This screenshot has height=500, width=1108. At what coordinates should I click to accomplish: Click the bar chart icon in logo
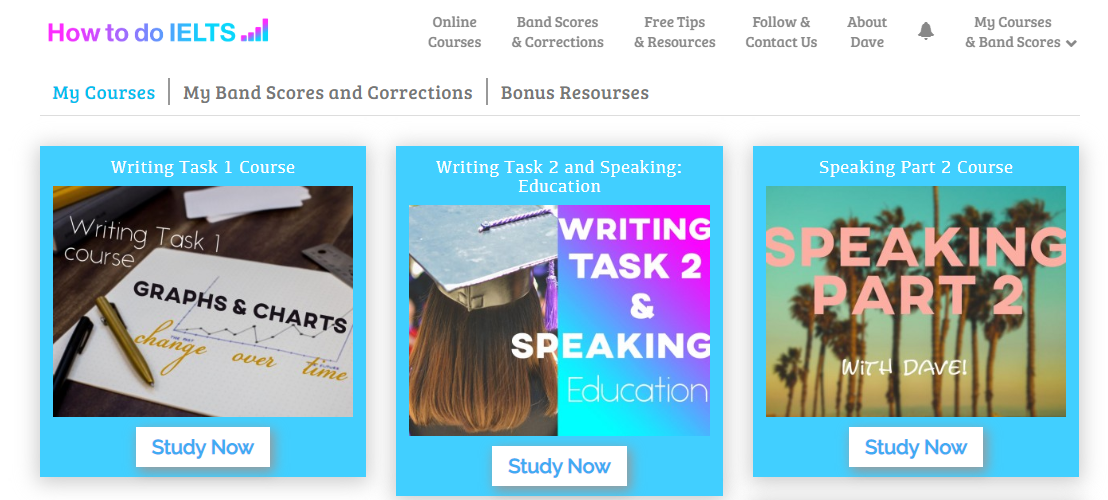(x=254, y=30)
